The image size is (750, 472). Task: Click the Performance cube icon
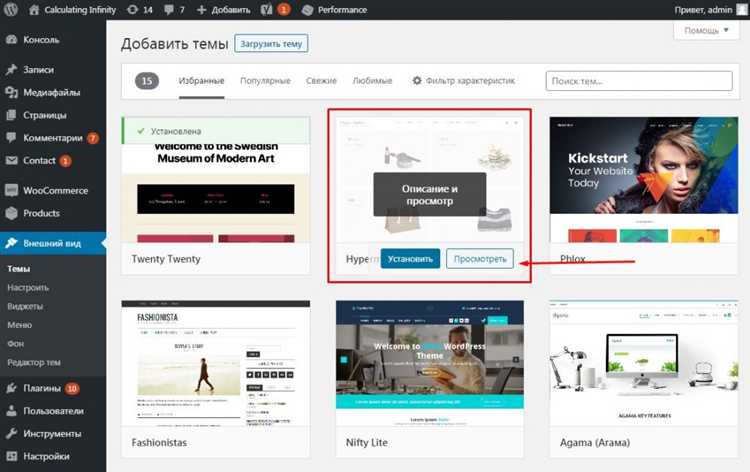tap(308, 10)
